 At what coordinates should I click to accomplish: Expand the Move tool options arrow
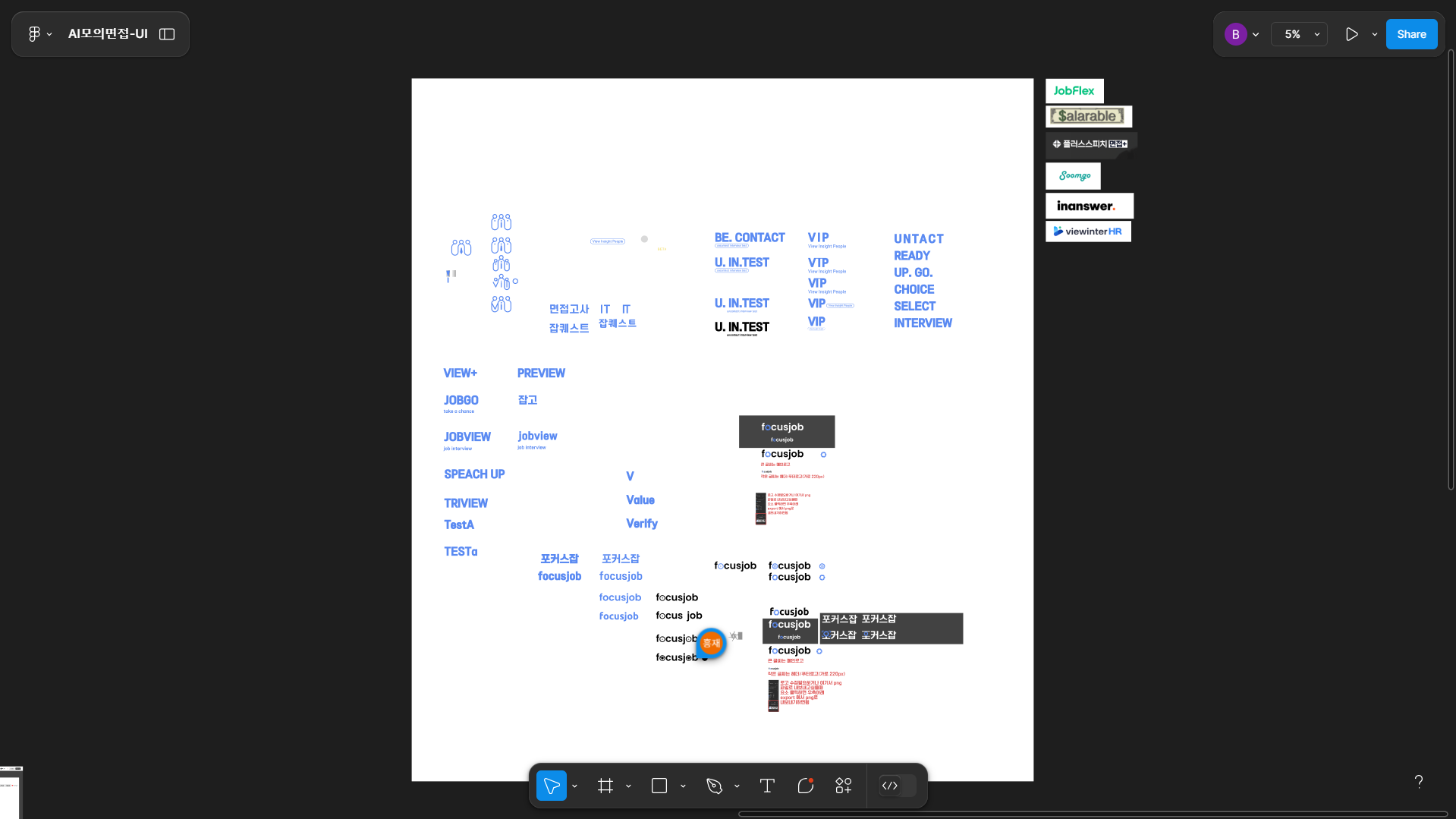coord(574,786)
